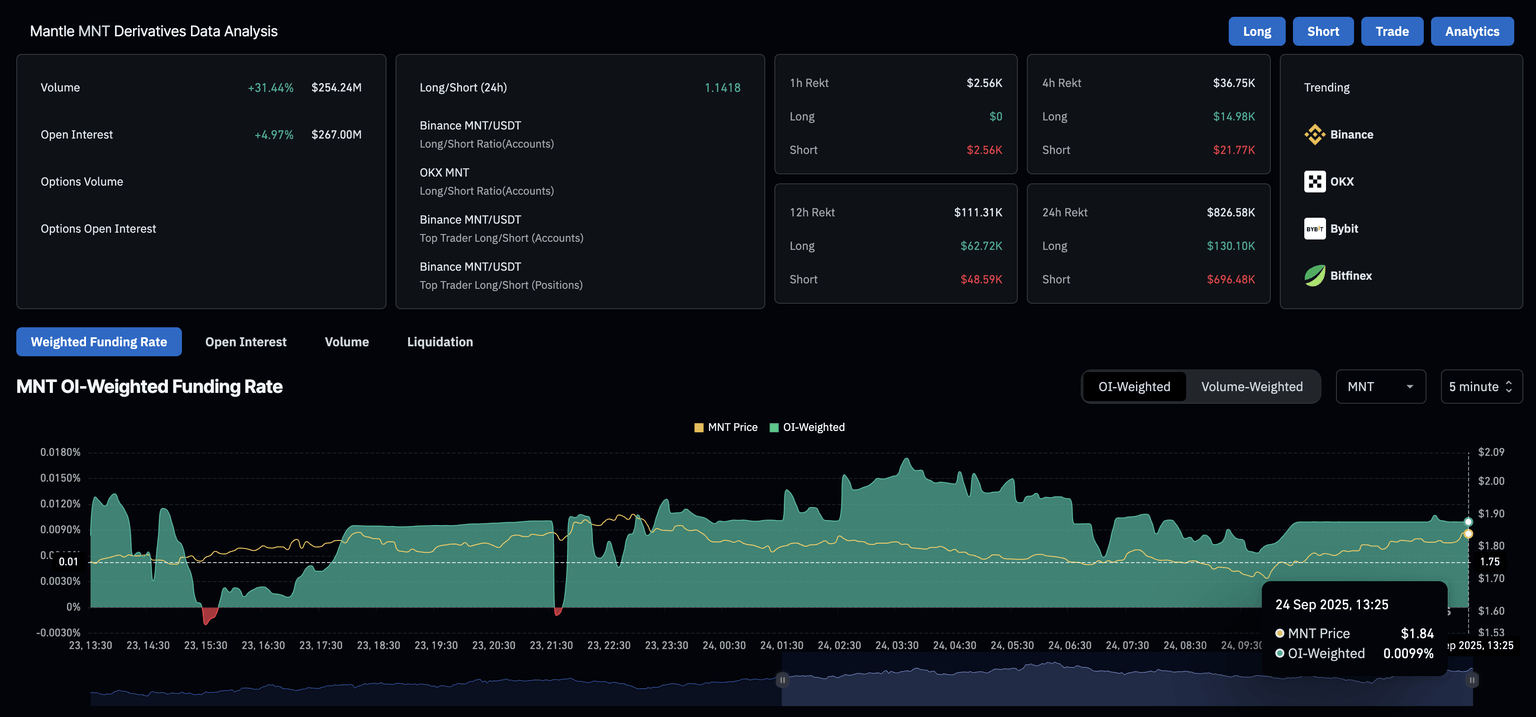The width and height of the screenshot is (1536, 717).
Task: Click the Short button
Action: click(x=1323, y=31)
